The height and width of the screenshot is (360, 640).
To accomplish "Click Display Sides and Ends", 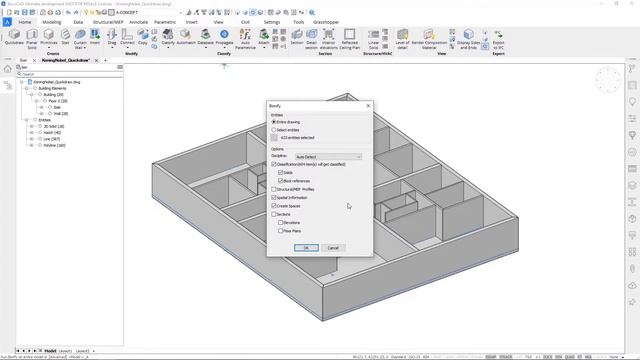I will click(x=469, y=39).
